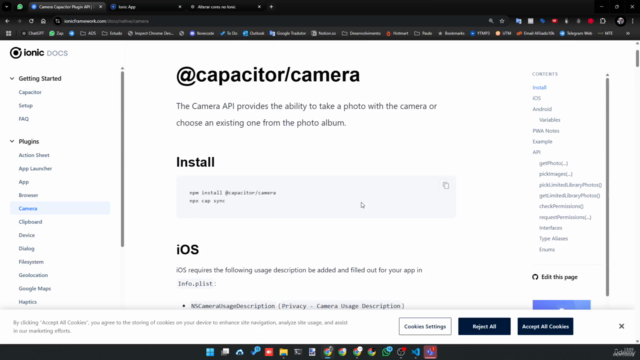Open the Zap bookmark
The width and height of the screenshot is (640, 360).
point(56,33)
